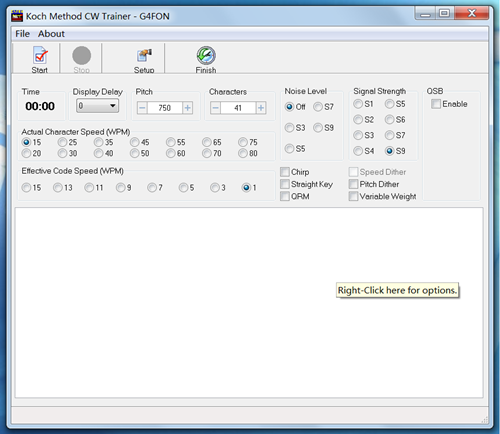500x434 pixels.
Task: Click the Characters field showing 41
Action: point(238,108)
